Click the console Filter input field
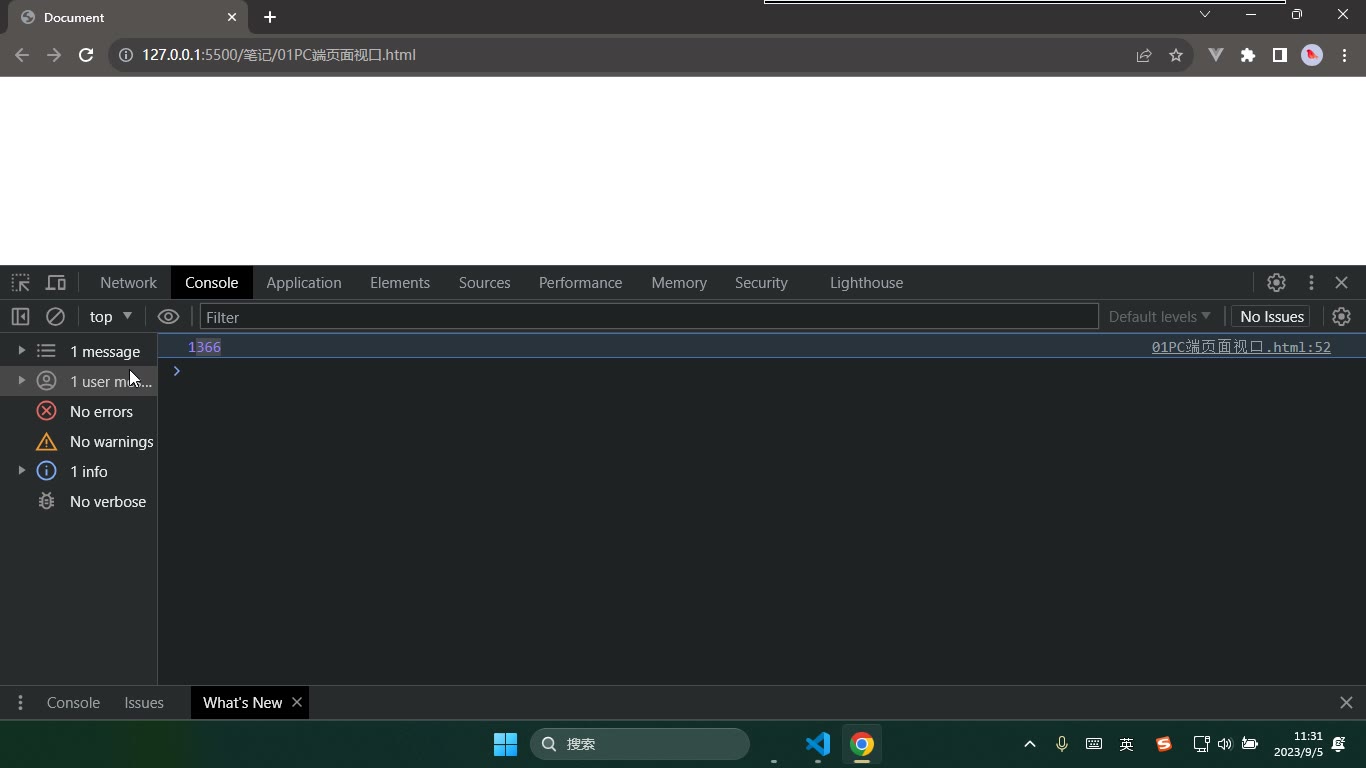Image resolution: width=1366 pixels, height=768 pixels. point(649,317)
